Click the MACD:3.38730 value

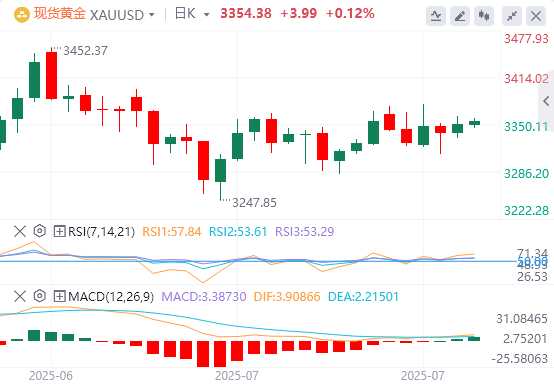pyautogui.click(x=204, y=296)
